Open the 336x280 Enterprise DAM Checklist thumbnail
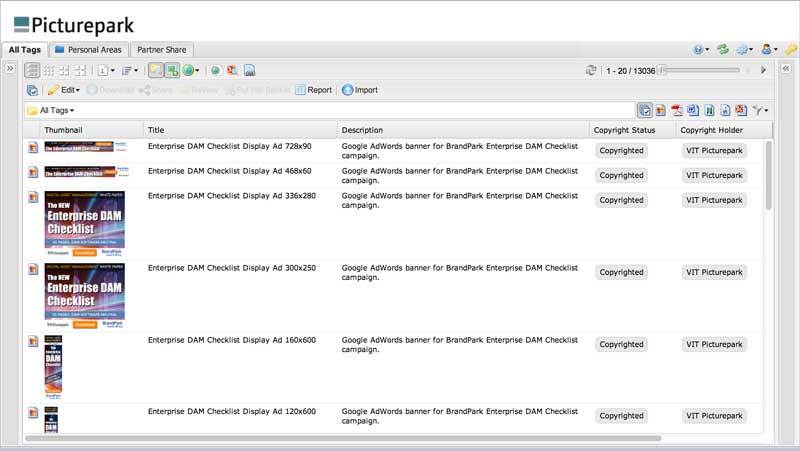The image size is (800, 451). tap(85, 223)
